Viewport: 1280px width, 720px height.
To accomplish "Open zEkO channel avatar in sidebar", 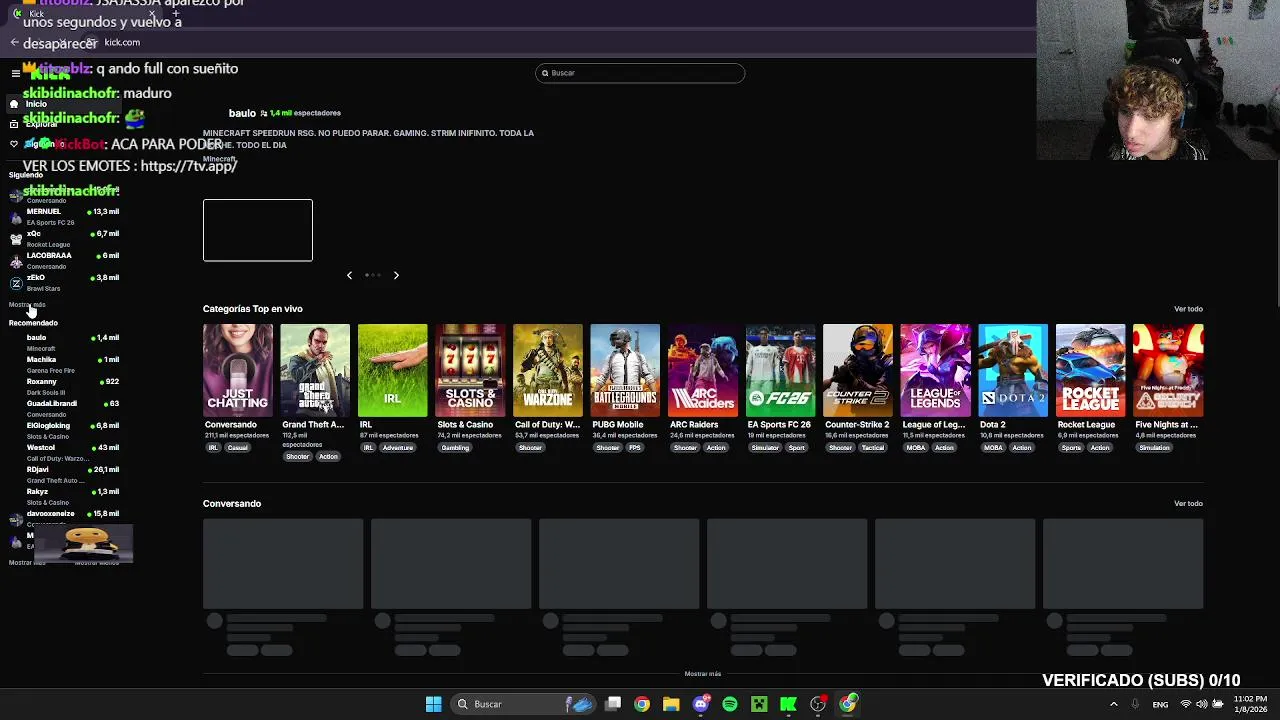I will [x=15, y=283].
